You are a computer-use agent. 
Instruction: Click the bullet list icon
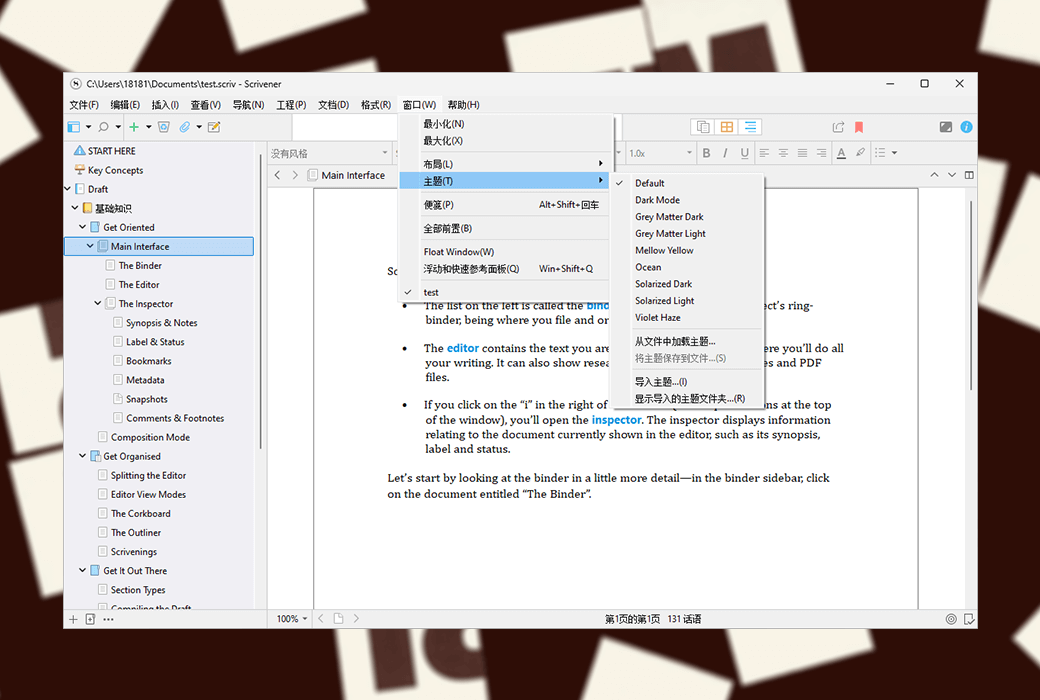point(880,153)
